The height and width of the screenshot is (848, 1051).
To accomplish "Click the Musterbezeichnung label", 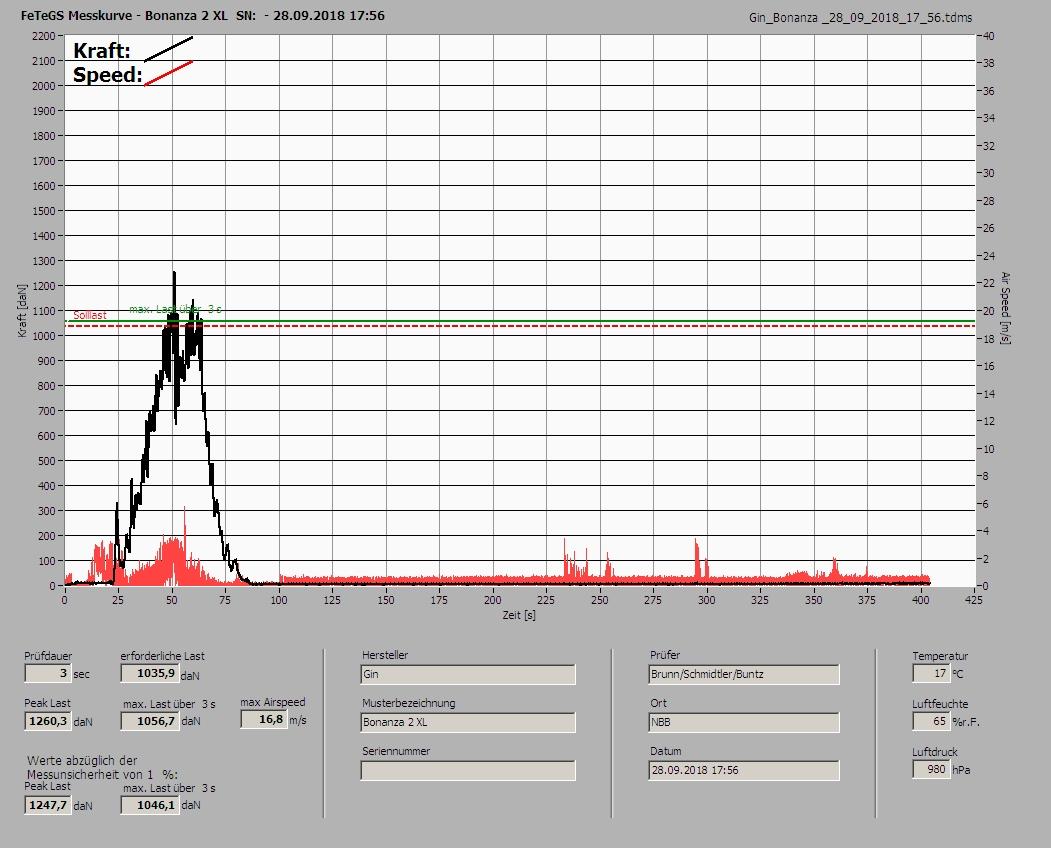I will (409, 703).
